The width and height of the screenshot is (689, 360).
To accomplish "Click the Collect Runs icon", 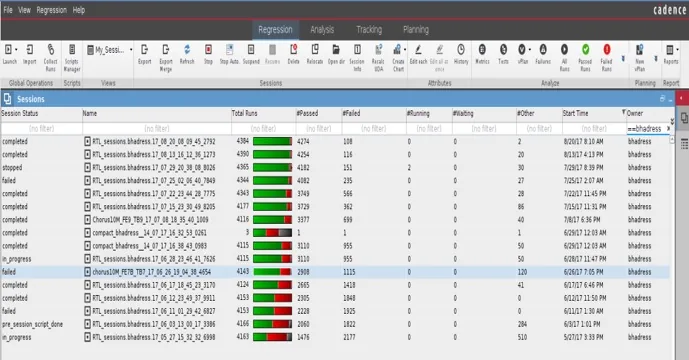I will click(x=51, y=58).
